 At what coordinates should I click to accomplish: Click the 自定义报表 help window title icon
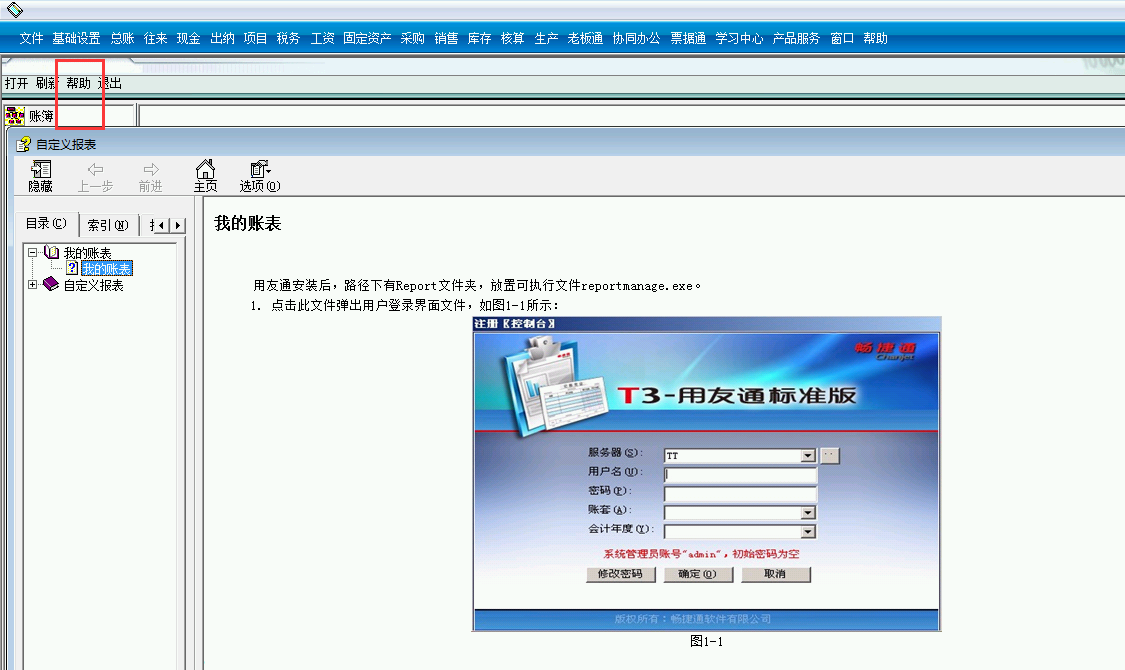tap(24, 144)
